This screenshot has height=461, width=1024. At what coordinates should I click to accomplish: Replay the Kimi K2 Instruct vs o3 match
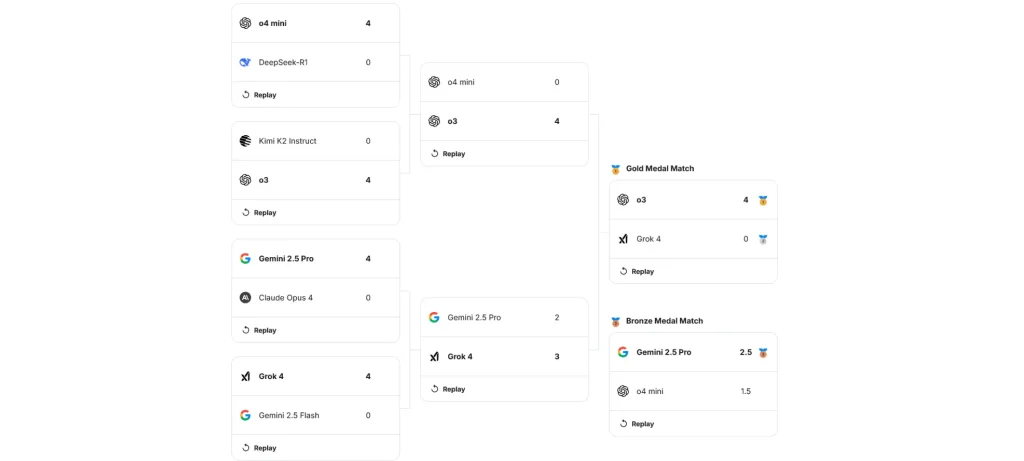pos(259,213)
